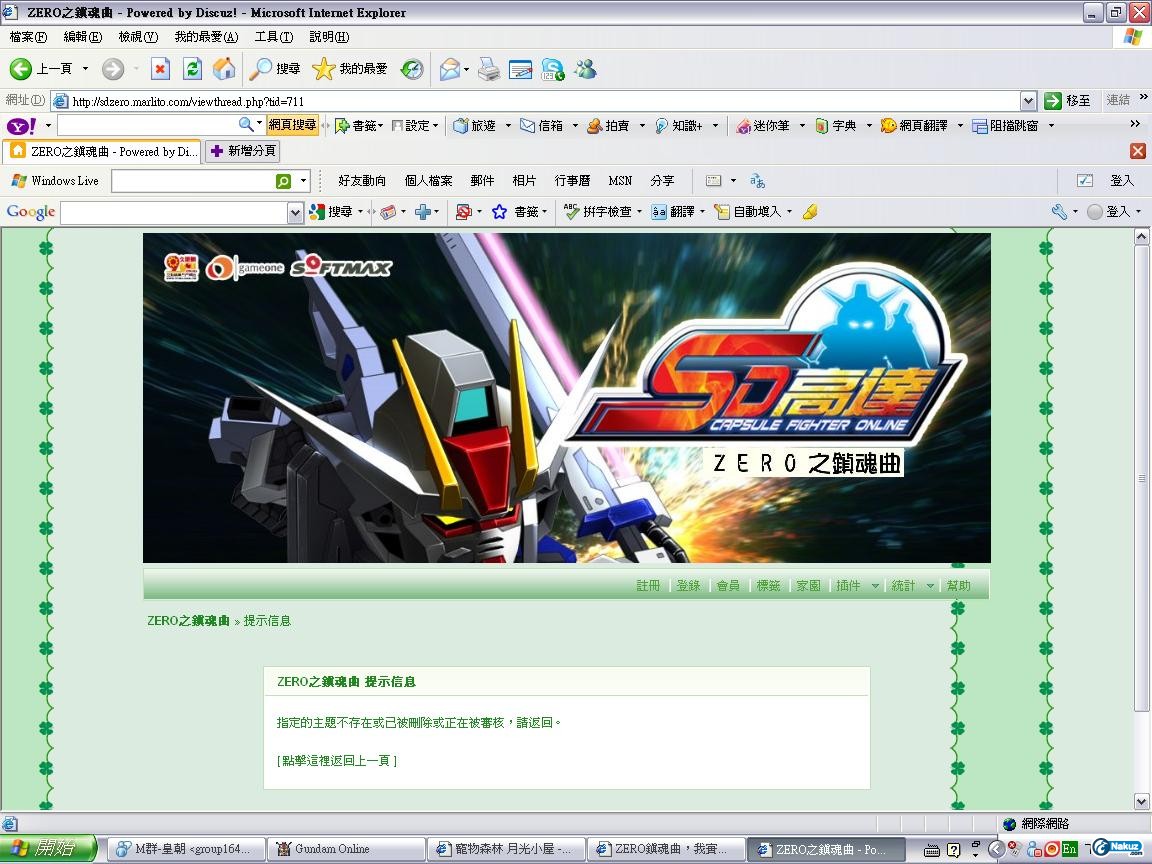Viewport: 1152px width, 864px height.
Task: Click the Google toolbar highlighter icon
Action: pyautogui.click(x=810, y=212)
